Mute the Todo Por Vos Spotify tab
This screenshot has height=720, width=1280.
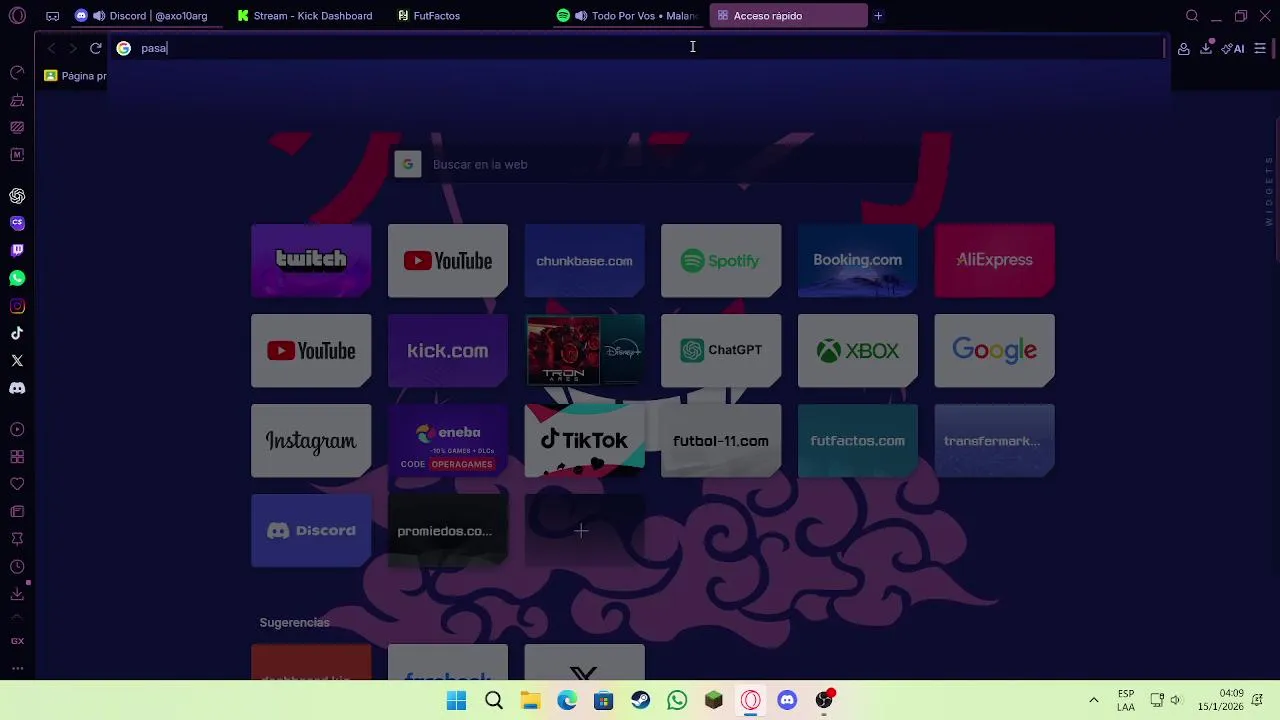pyautogui.click(x=581, y=16)
